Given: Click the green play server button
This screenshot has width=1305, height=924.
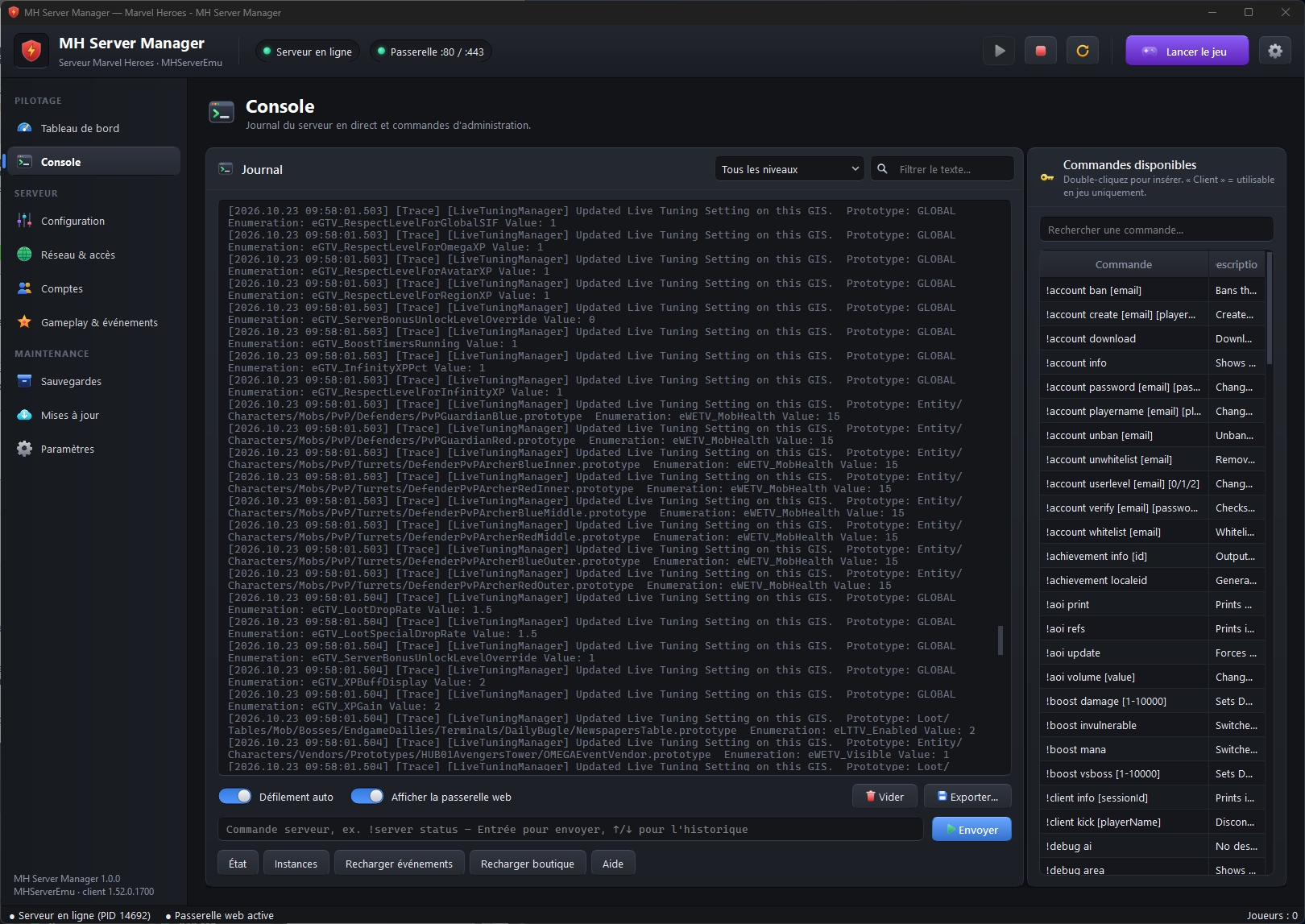Looking at the screenshot, I should (999, 51).
